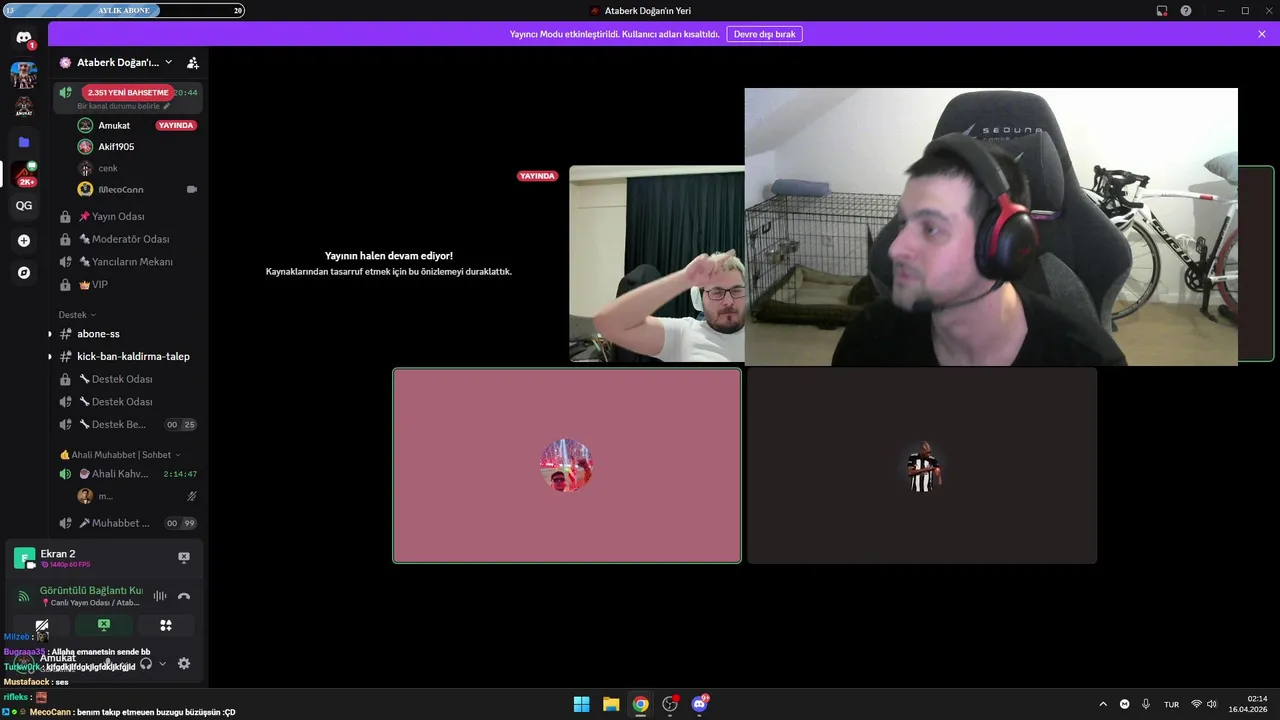Open activities launcher icon
This screenshot has height=720, width=1280.
coord(166,625)
